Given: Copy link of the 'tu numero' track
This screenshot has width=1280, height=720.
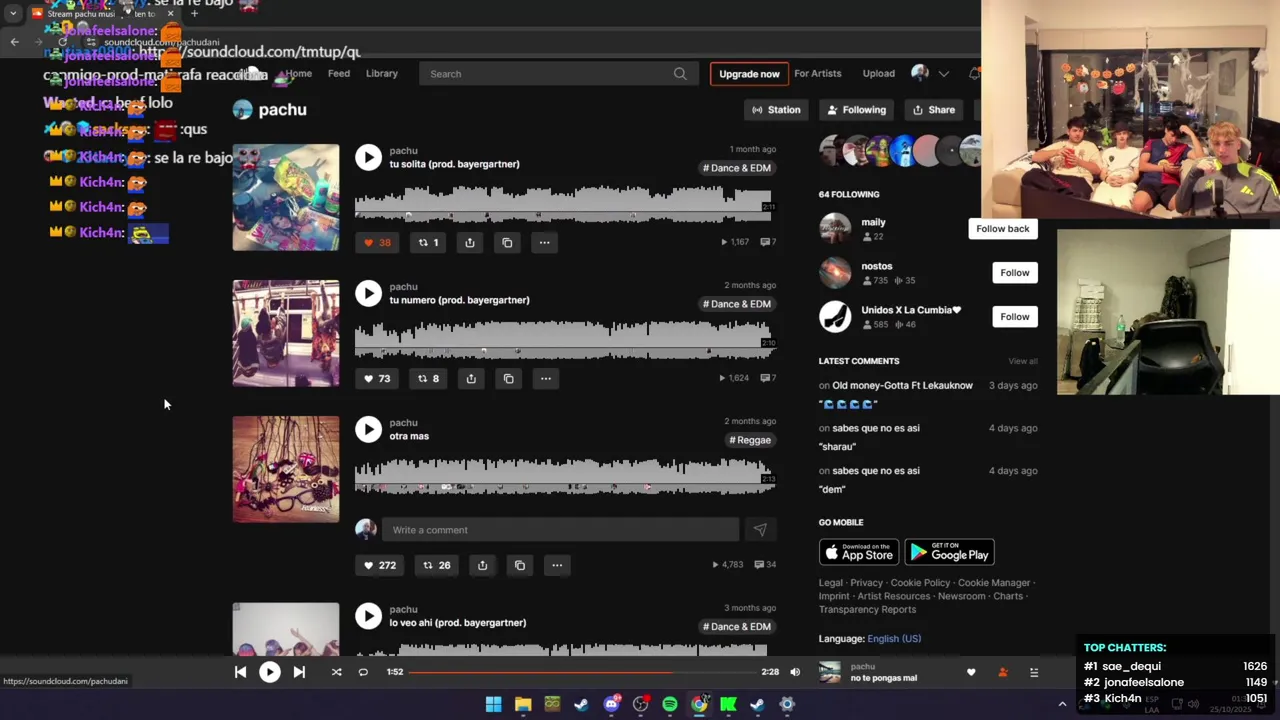Looking at the screenshot, I should [x=508, y=378].
